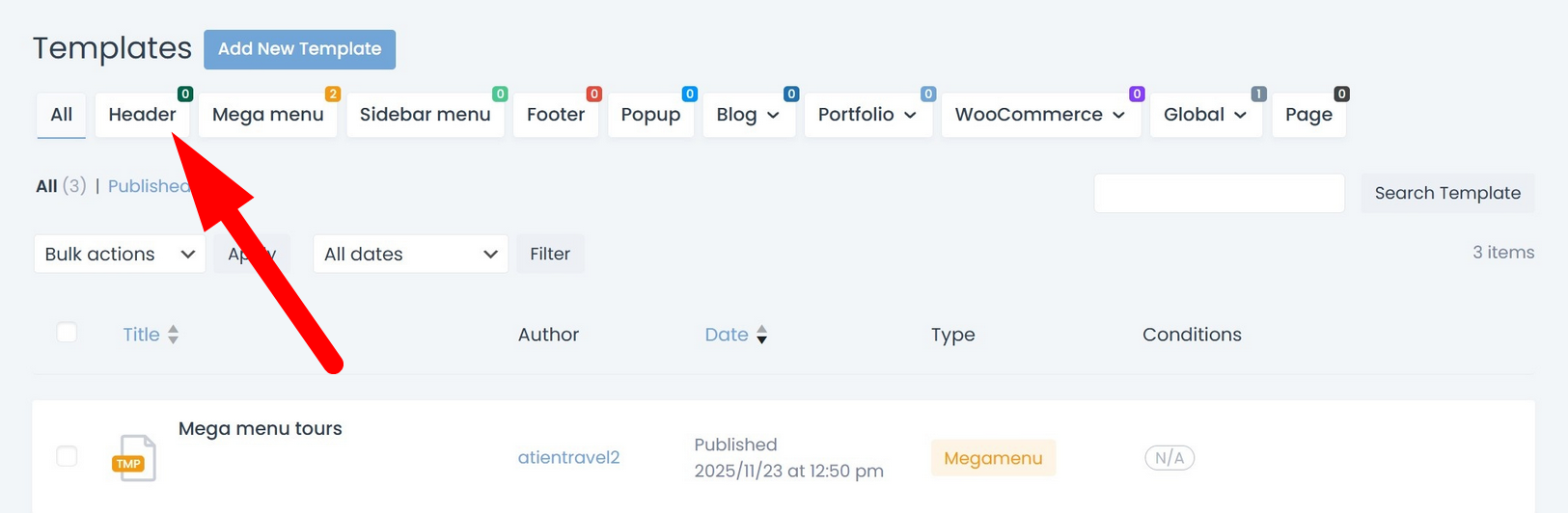Check the select-all templates checkbox
Screen dimensions: 1568x513
point(67,333)
